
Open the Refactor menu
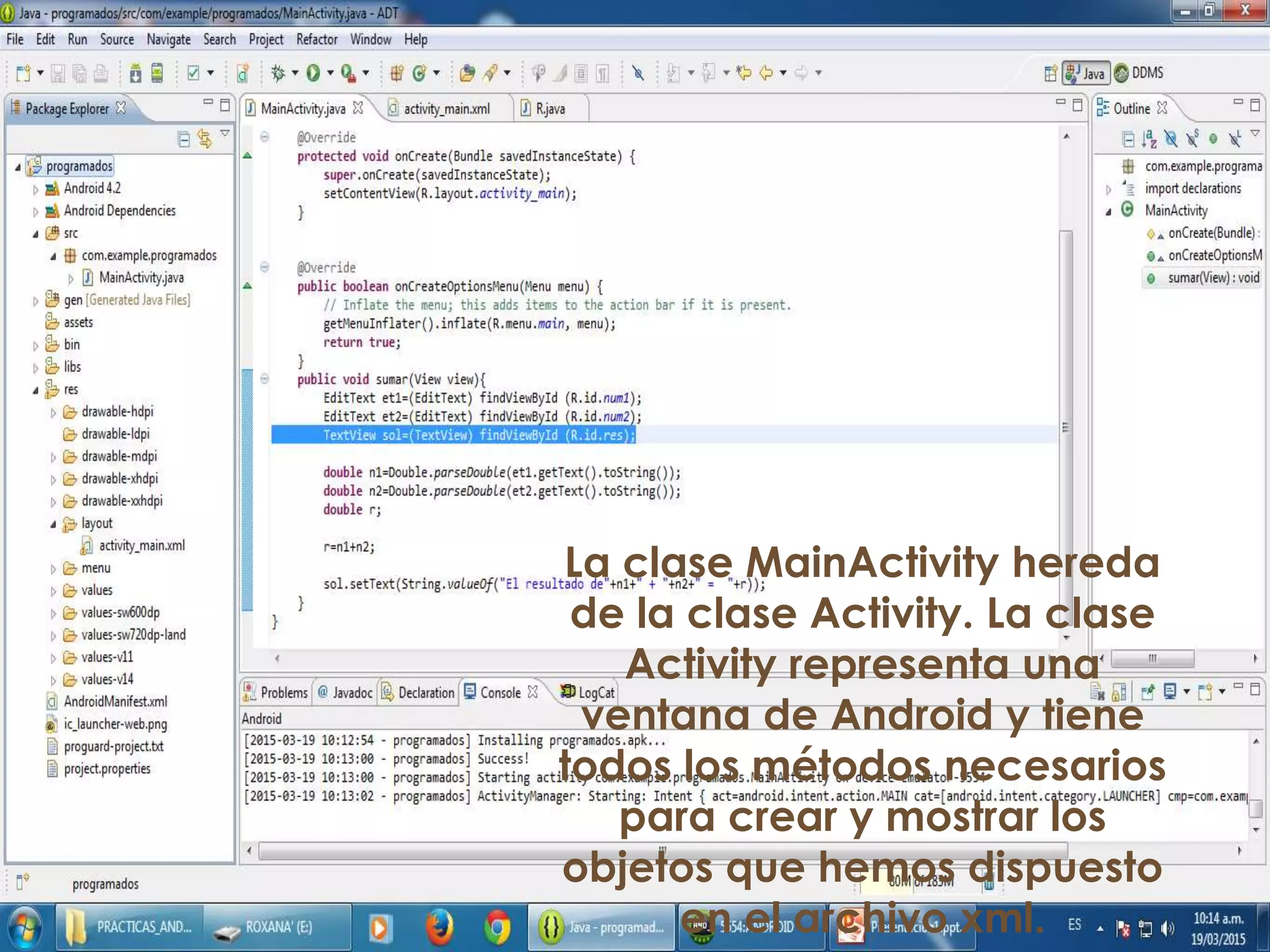(317, 40)
